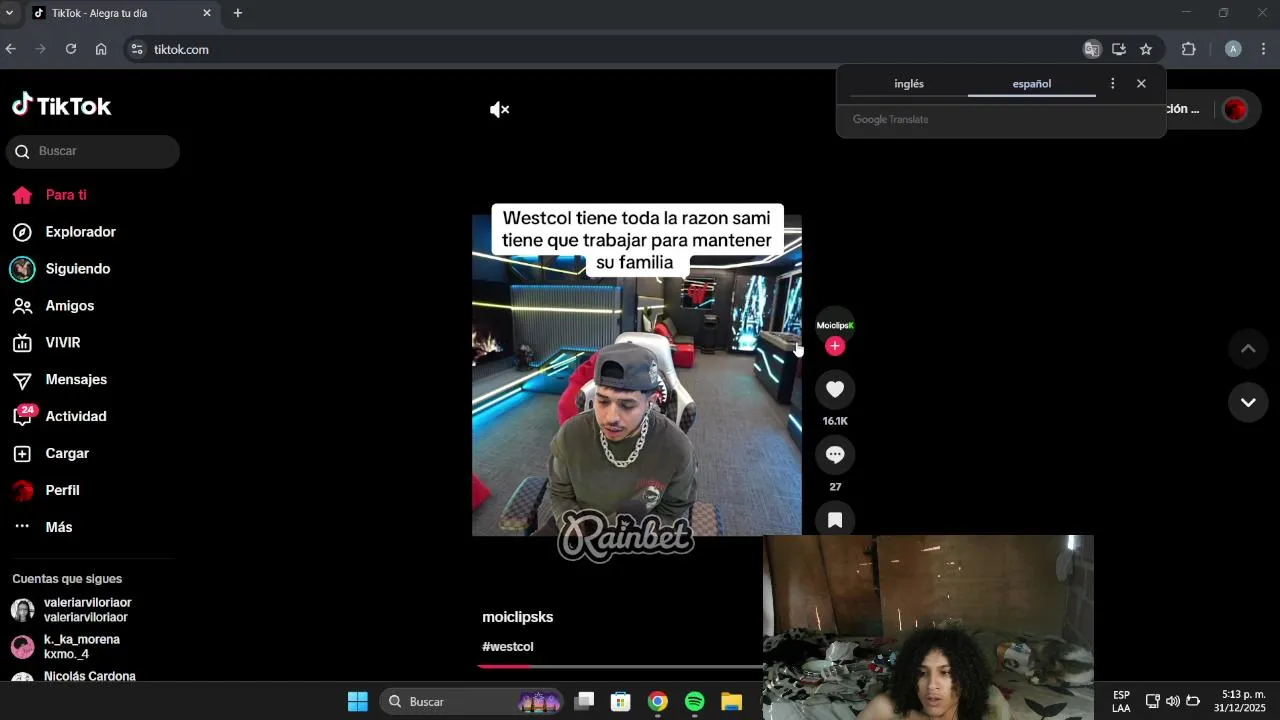Open Chrome tab search dropdown
This screenshot has height=720, width=1280.
click(9, 13)
